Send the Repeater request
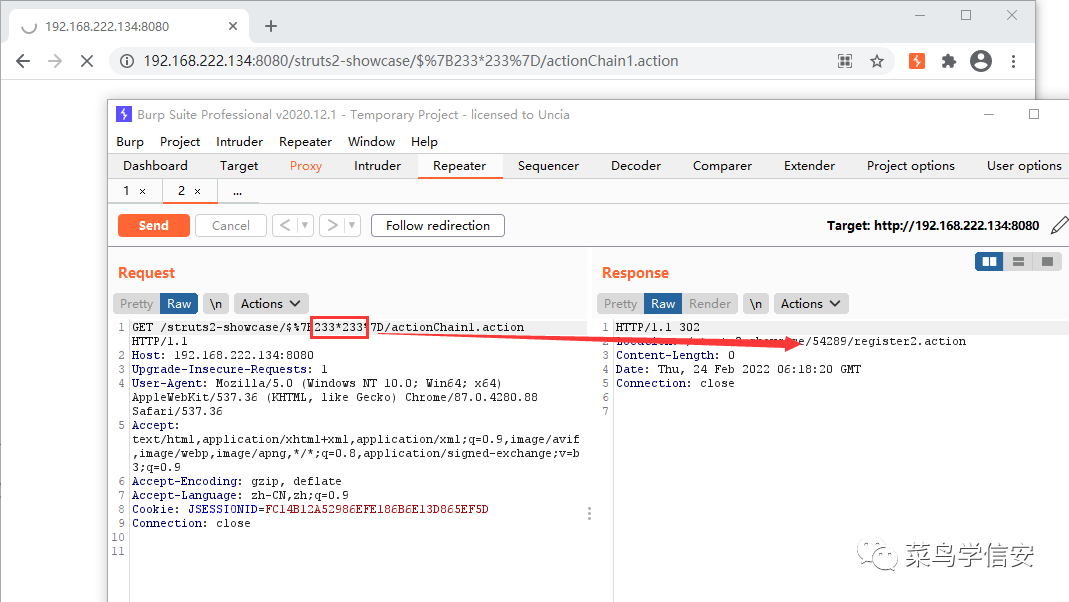This screenshot has height=602, width=1069. click(x=153, y=226)
